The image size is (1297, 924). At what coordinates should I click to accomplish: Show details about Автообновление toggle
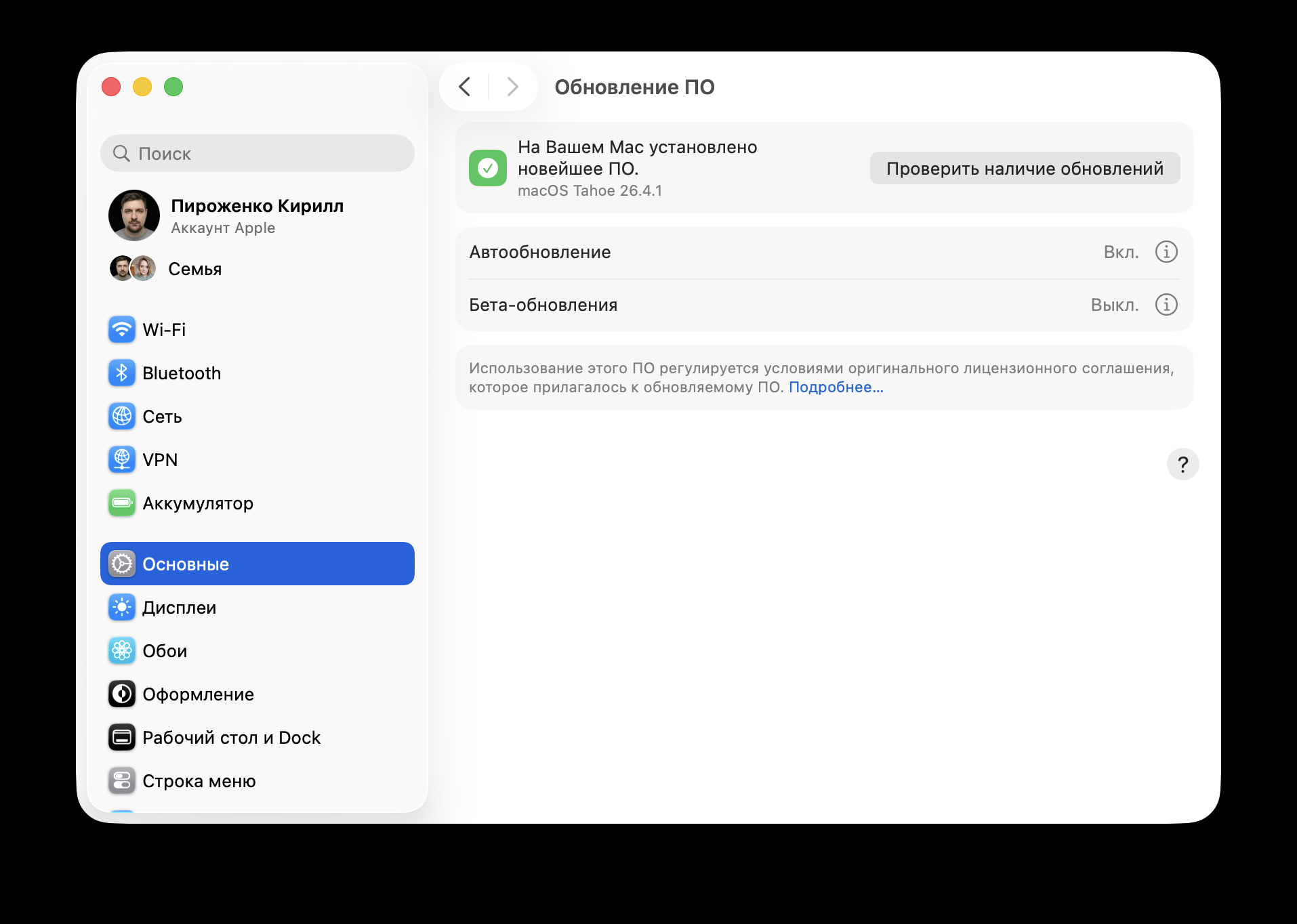(1166, 251)
